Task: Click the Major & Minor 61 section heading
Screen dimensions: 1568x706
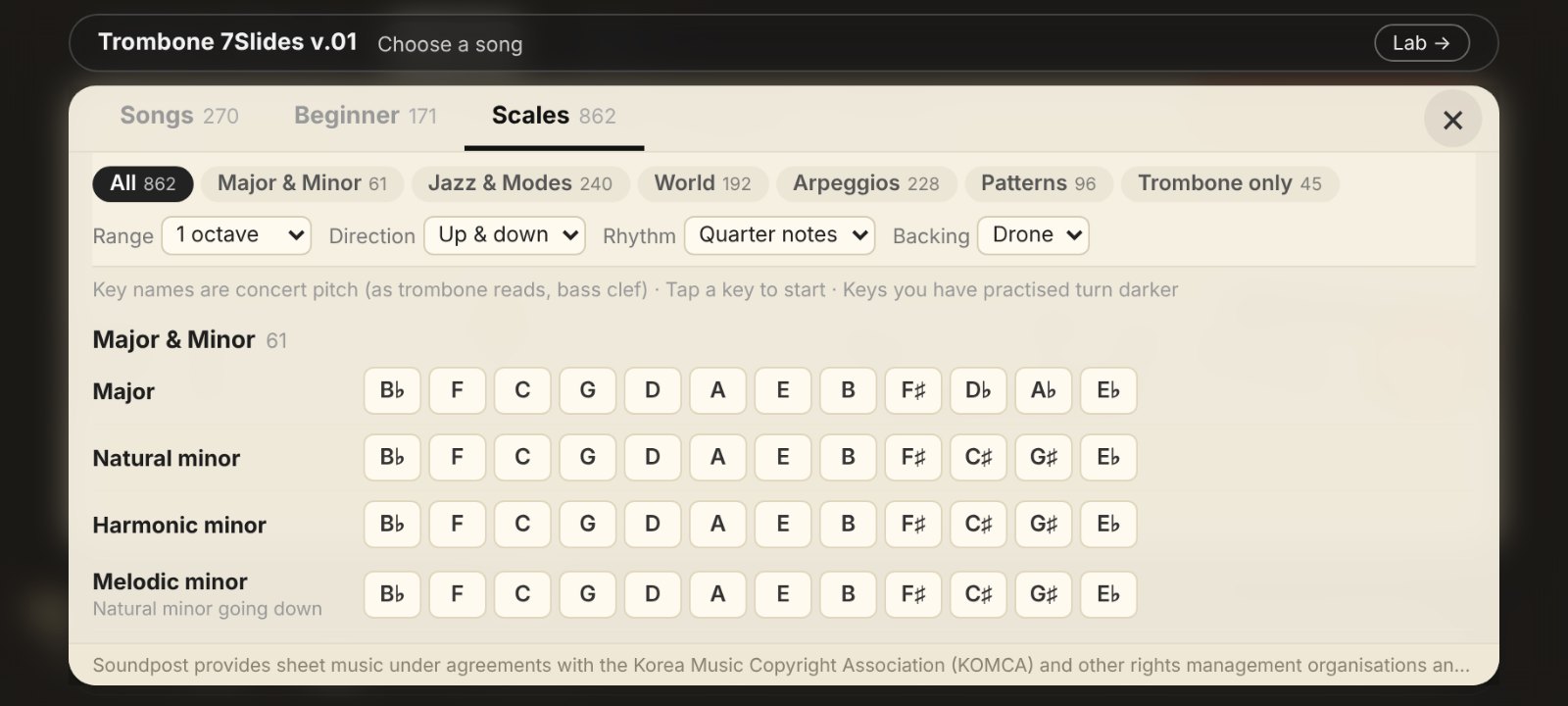Action: pyautogui.click(x=190, y=340)
